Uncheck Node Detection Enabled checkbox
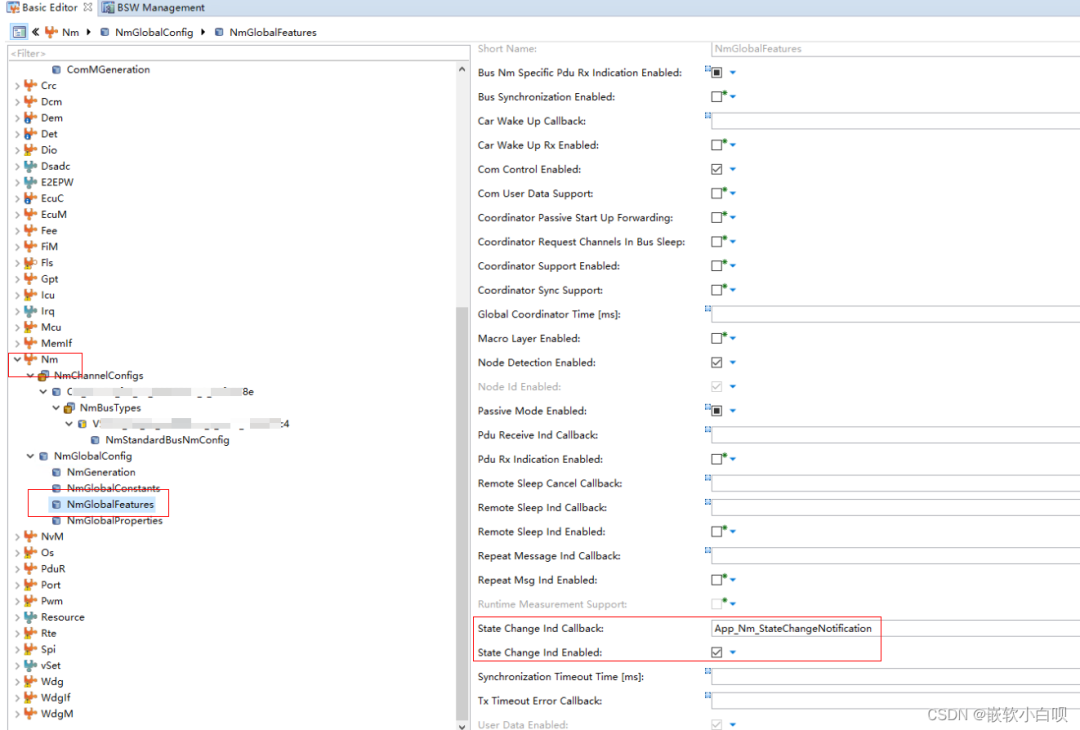1080x730 pixels. [716, 362]
